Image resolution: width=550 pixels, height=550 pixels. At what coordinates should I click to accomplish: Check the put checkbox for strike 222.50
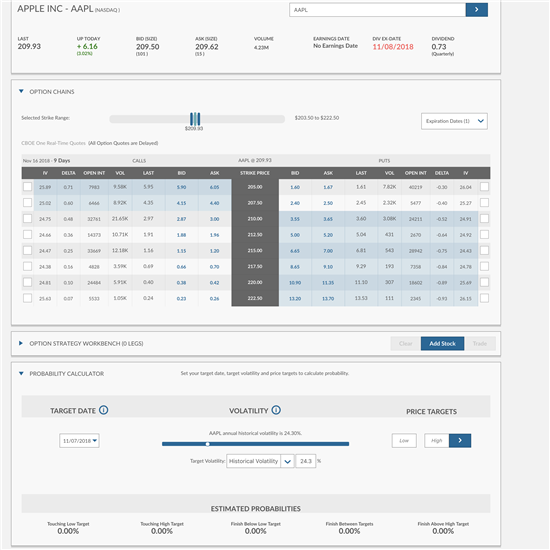[484, 298]
